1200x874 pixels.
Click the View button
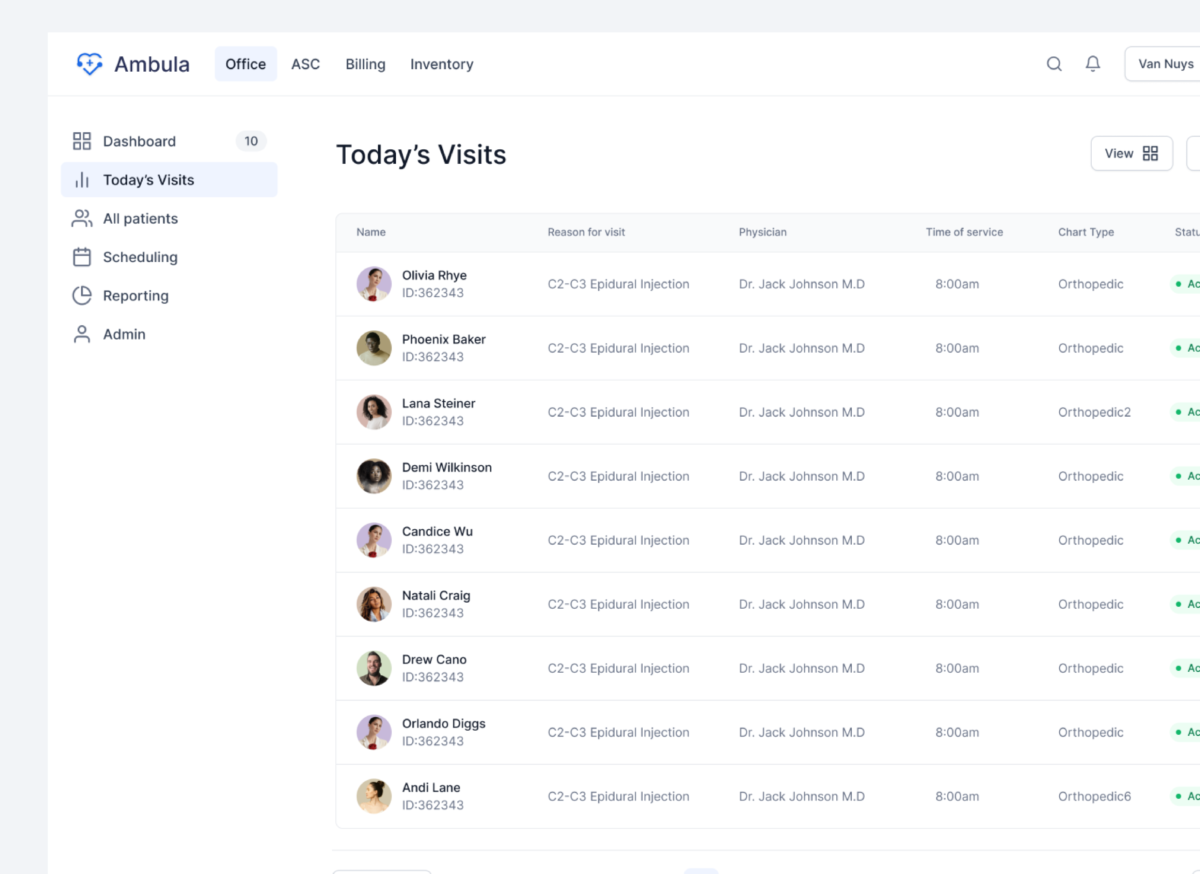(1131, 153)
